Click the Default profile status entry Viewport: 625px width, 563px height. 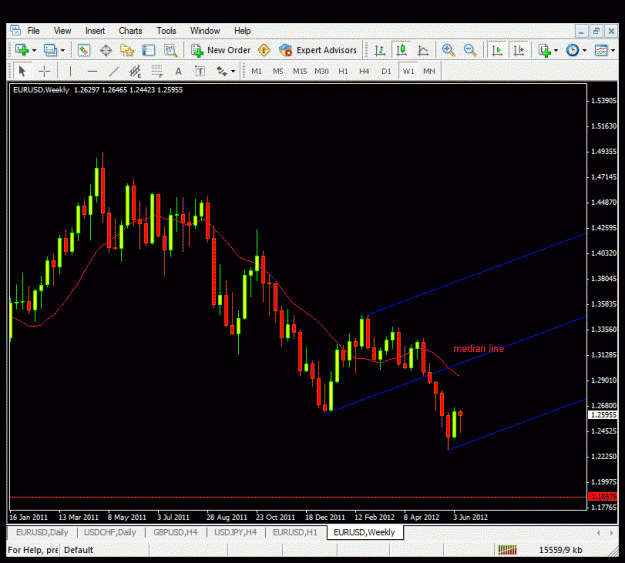pyautogui.click(x=79, y=550)
